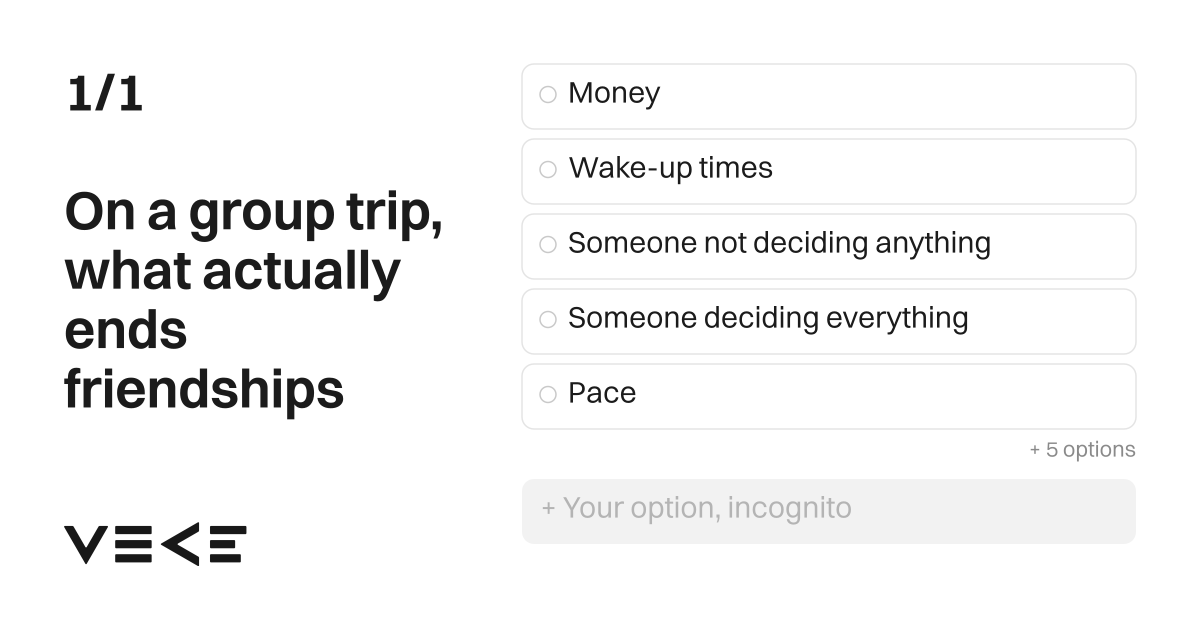Open the VECE logo link
This screenshot has width=1200, height=630.
coord(156,544)
